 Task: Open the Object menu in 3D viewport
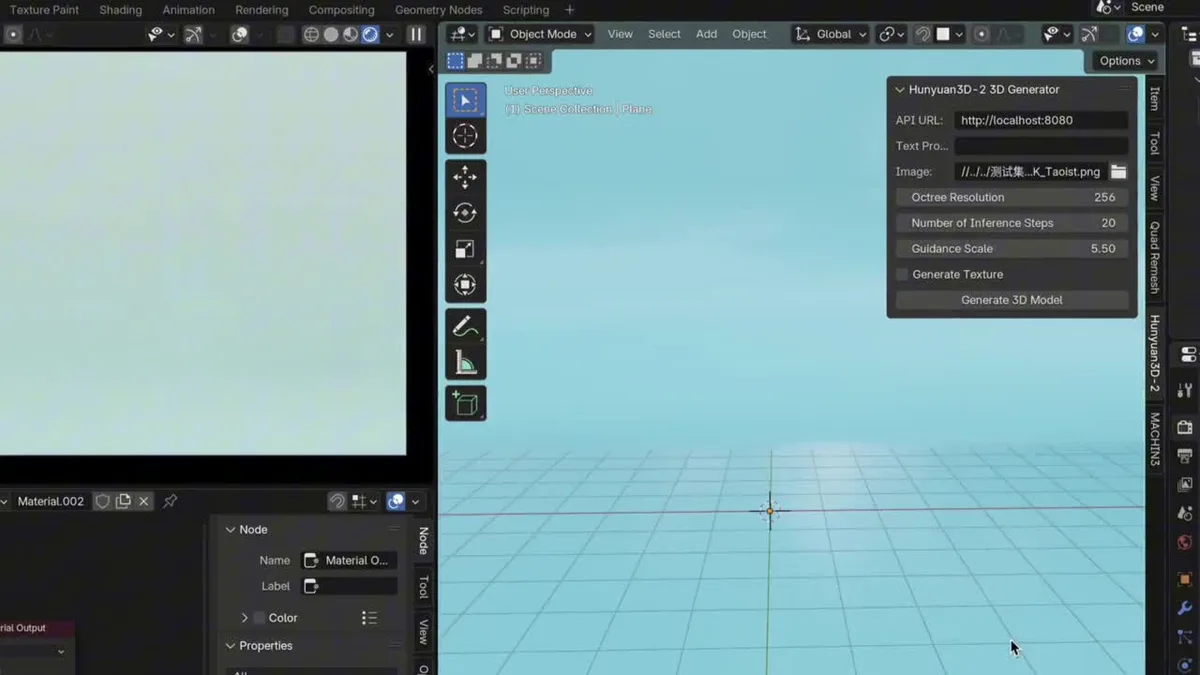749,34
